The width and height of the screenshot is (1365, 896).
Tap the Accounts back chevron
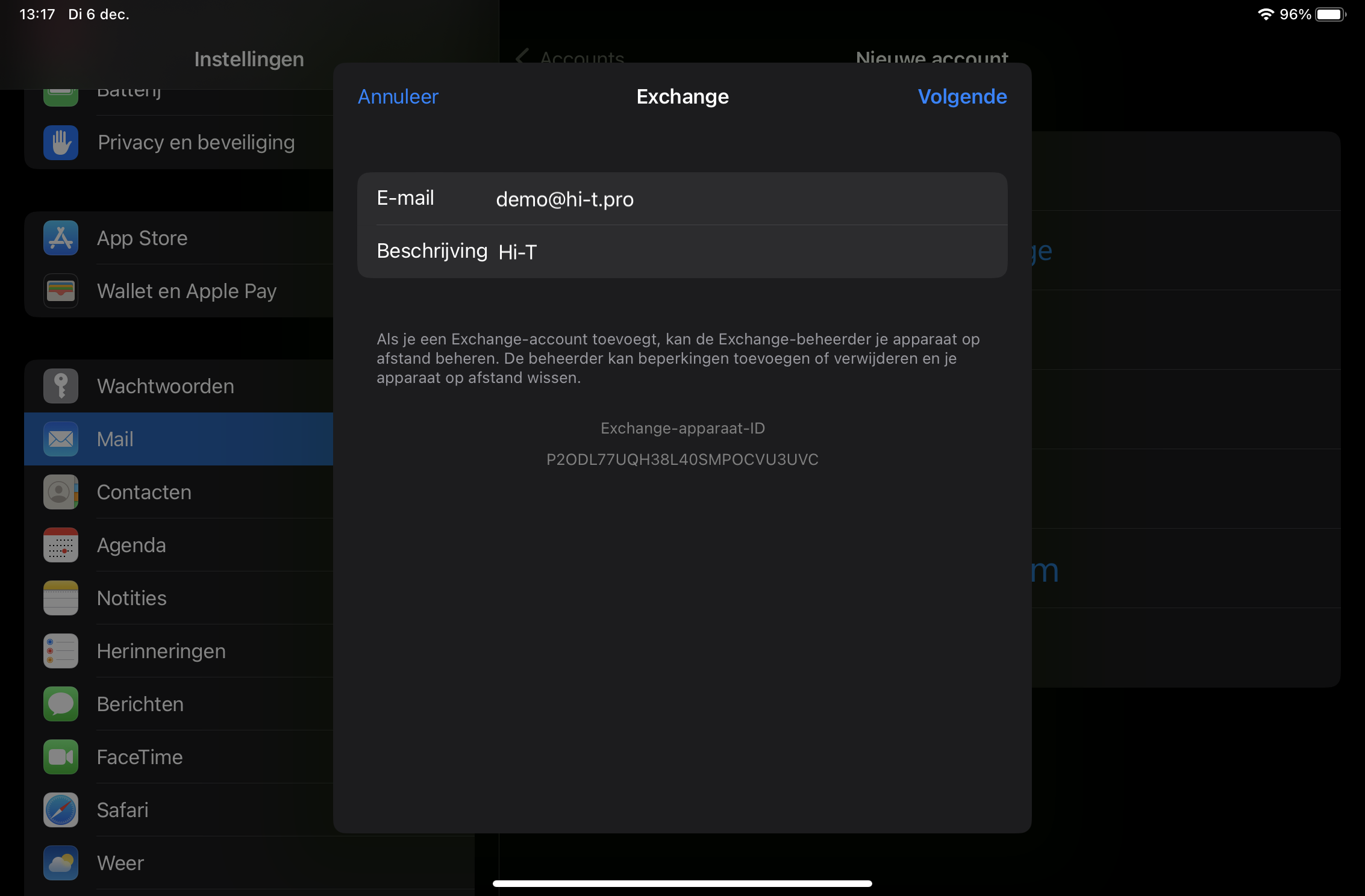(x=522, y=57)
